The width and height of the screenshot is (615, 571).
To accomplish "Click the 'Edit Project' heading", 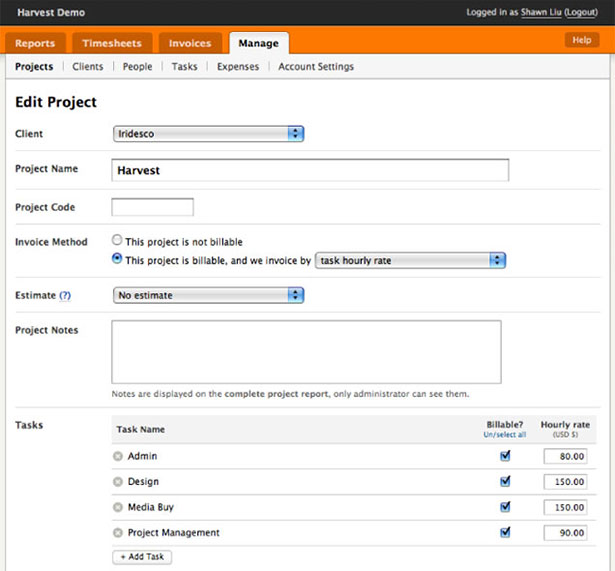I will pos(56,102).
